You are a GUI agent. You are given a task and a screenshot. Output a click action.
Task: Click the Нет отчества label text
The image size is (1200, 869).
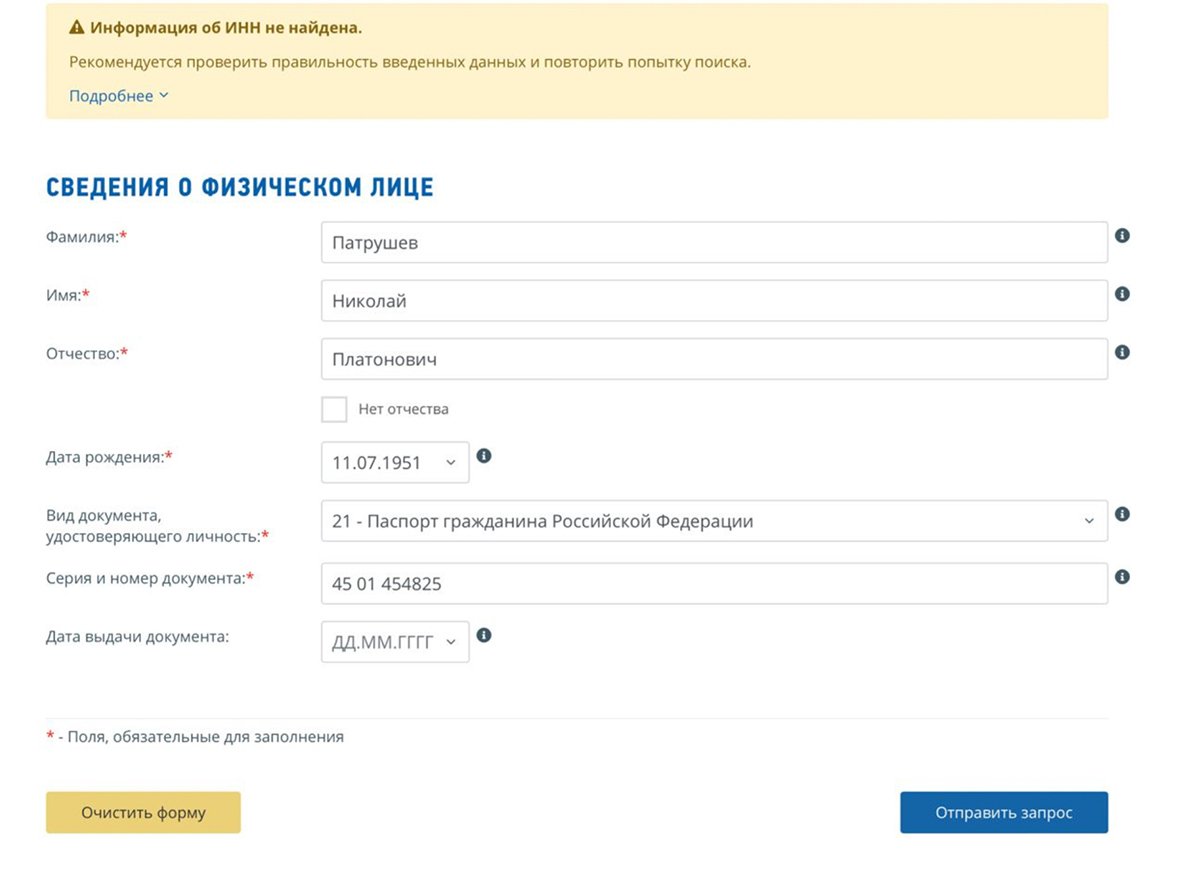coord(403,409)
